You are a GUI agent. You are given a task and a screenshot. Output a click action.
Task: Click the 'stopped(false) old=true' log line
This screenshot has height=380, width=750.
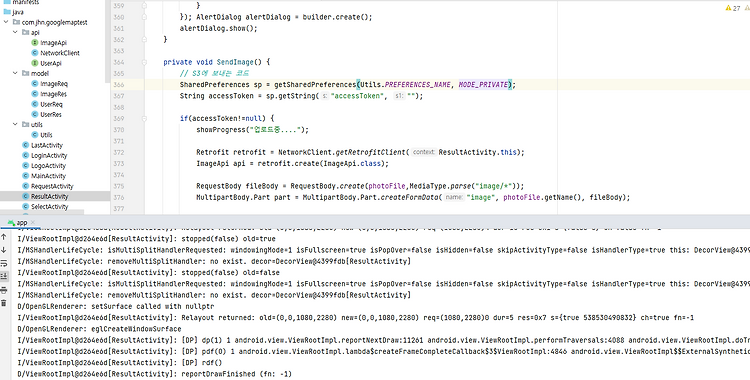click(x=146, y=238)
